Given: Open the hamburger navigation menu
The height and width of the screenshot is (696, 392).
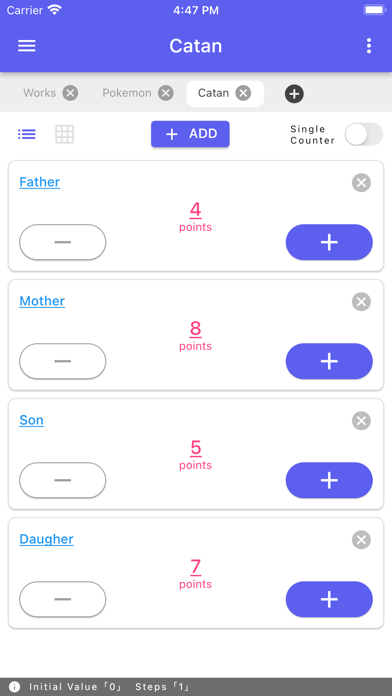Looking at the screenshot, I should 27,46.
